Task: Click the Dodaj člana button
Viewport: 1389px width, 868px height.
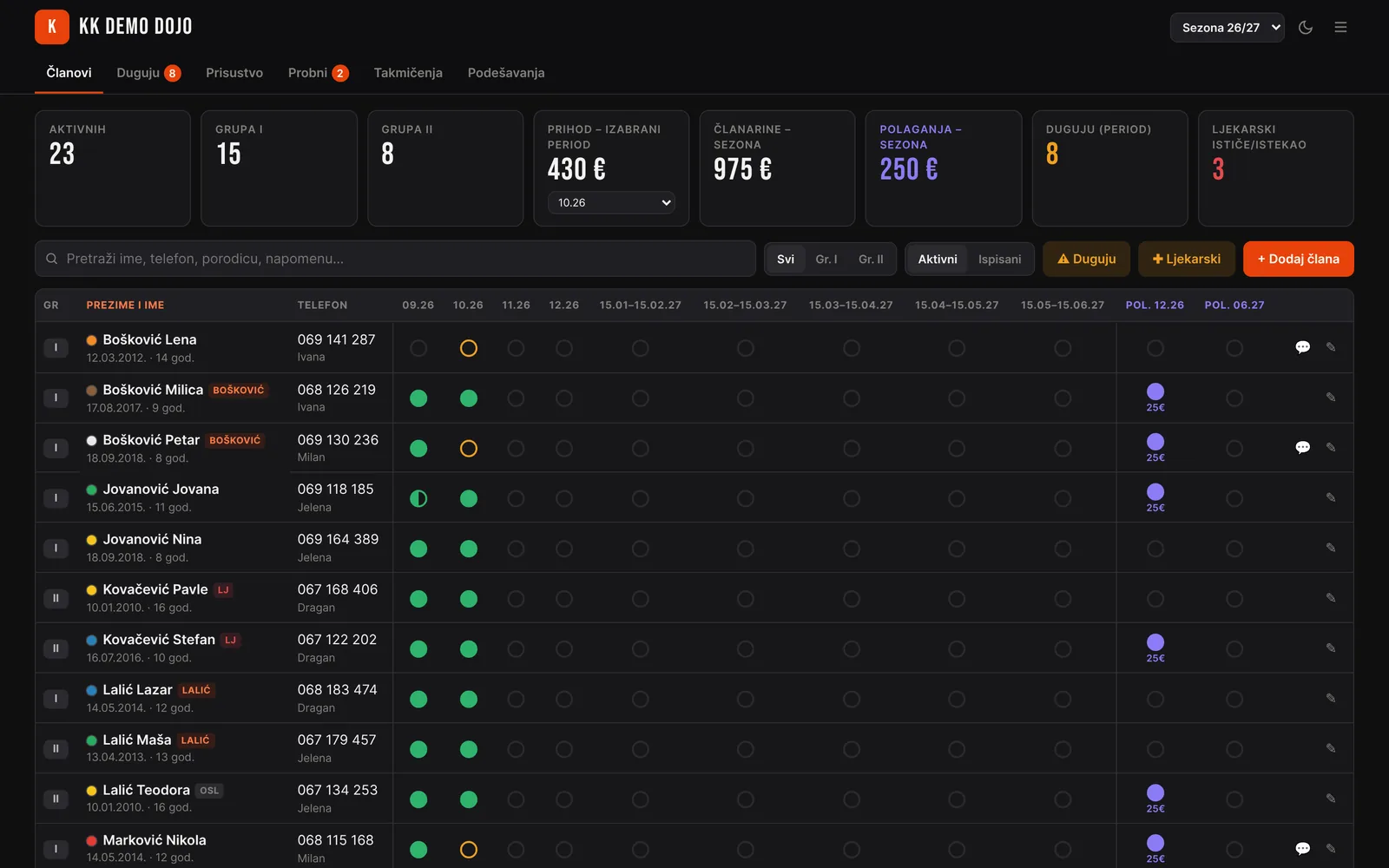Action: point(1298,259)
